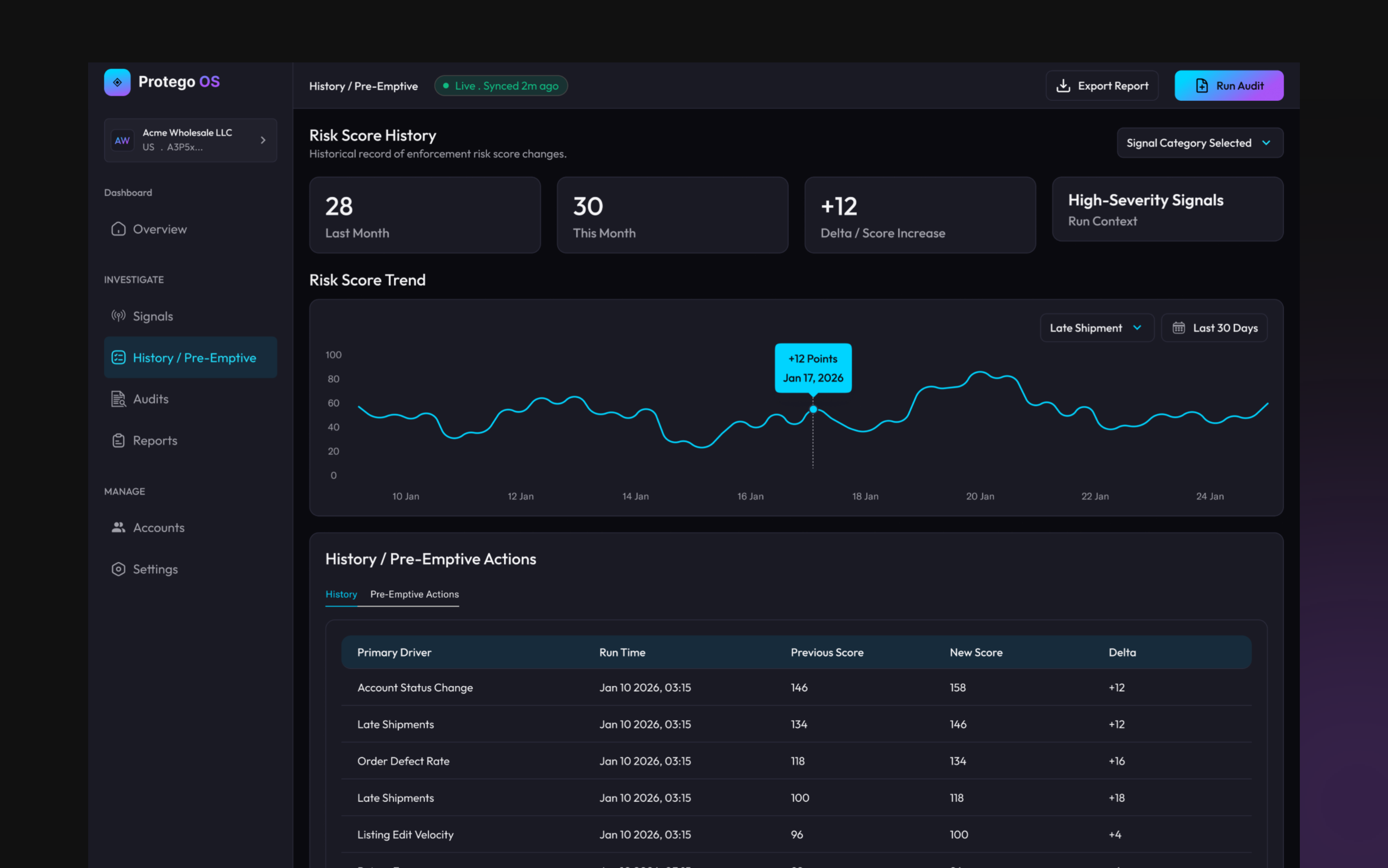Click the +18 delta value
The height and width of the screenshot is (868, 1388).
[x=1117, y=798]
